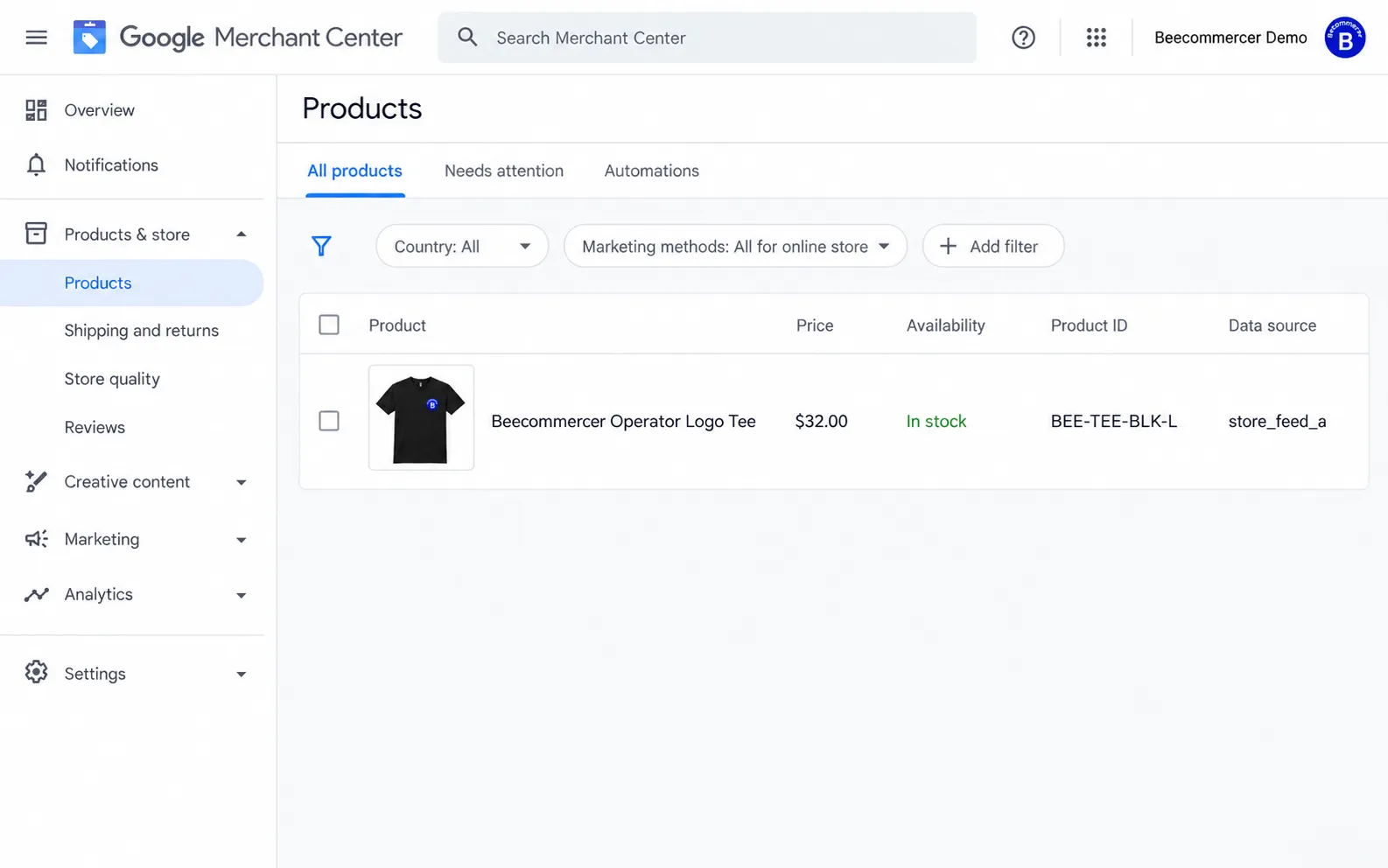Click the black t-shirt product thumbnail
Screen dimensions: 1388x868
421,417
